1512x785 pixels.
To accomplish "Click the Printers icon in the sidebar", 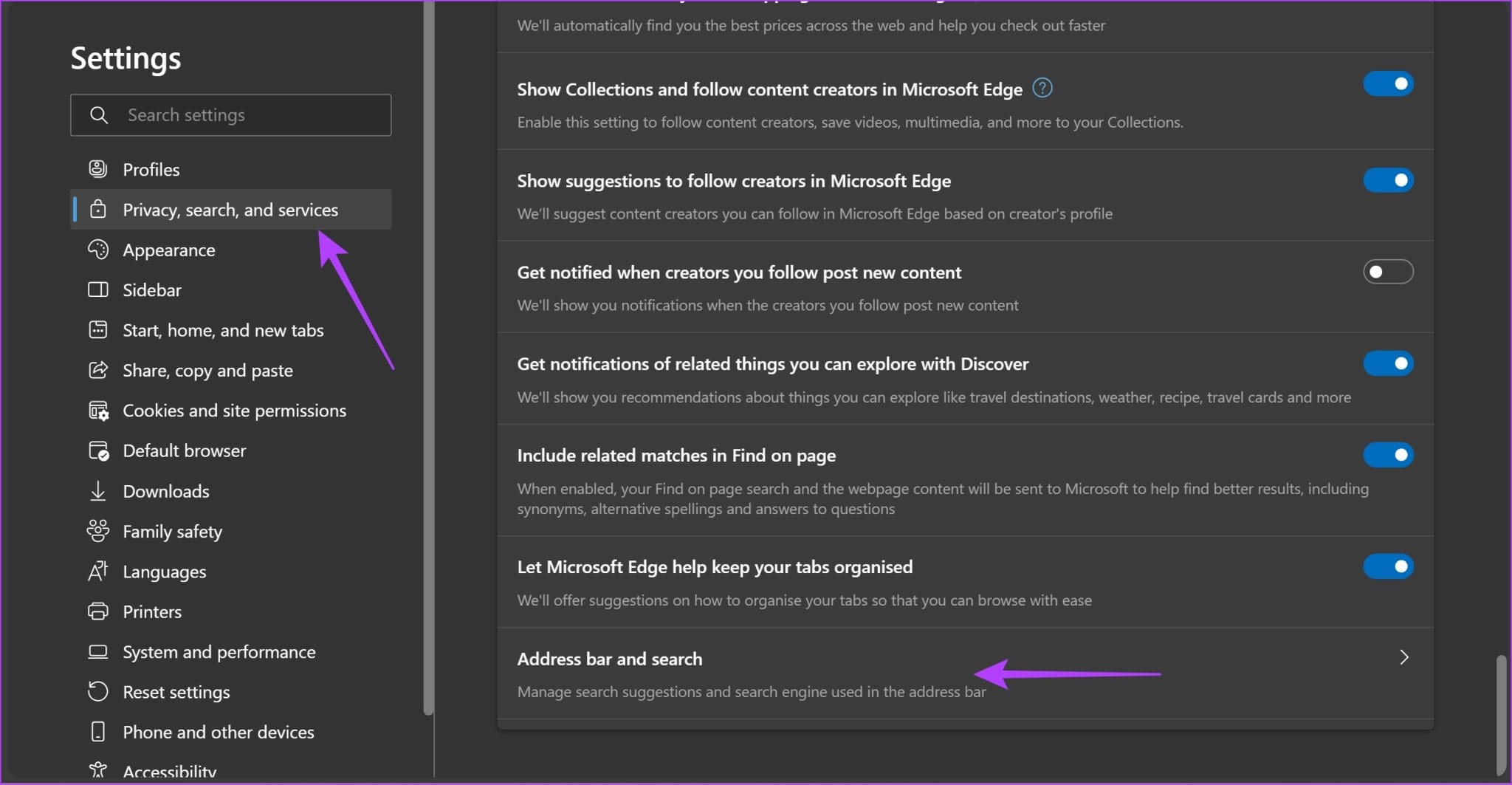I will pos(99,611).
